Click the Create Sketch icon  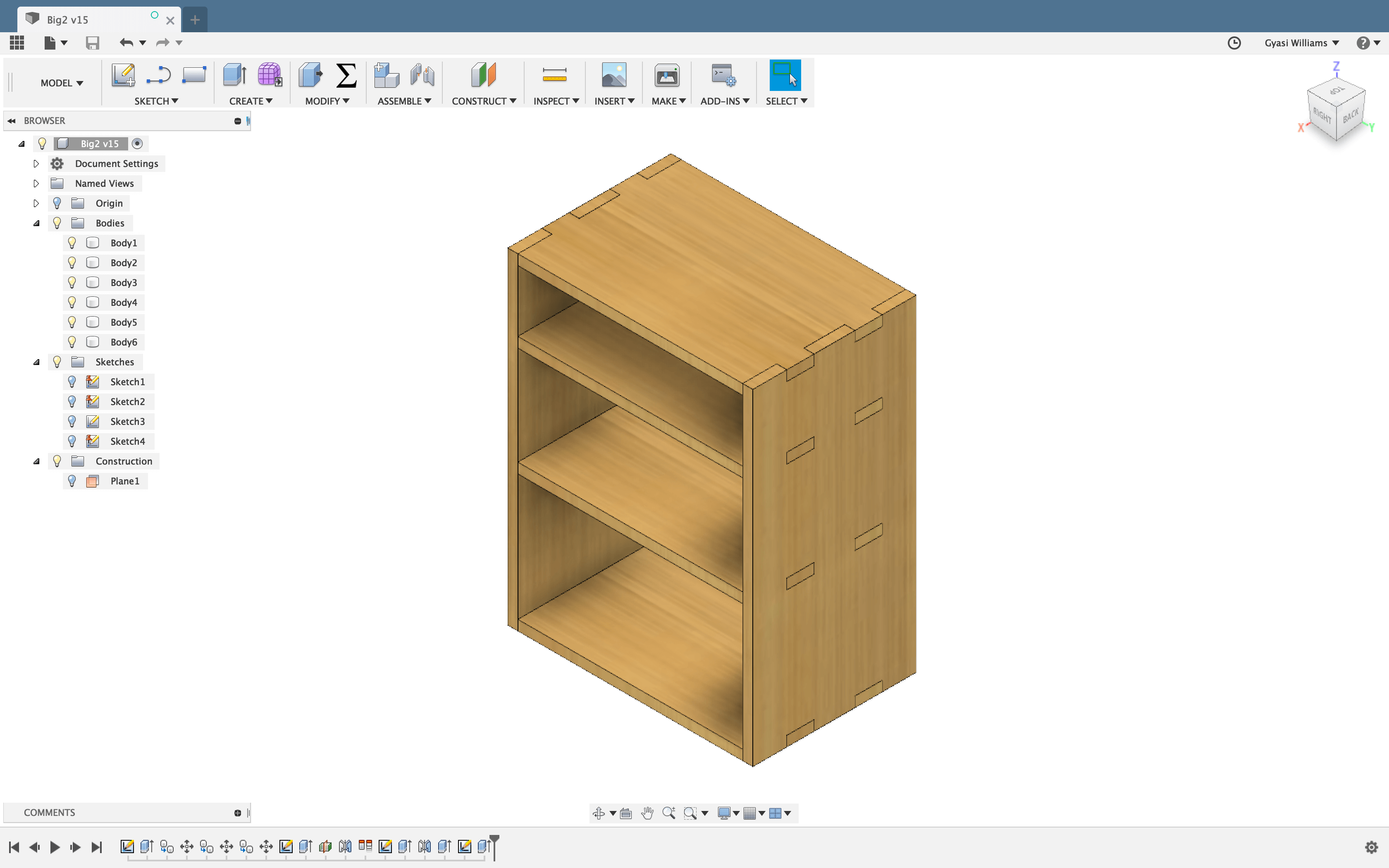[x=123, y=75]
